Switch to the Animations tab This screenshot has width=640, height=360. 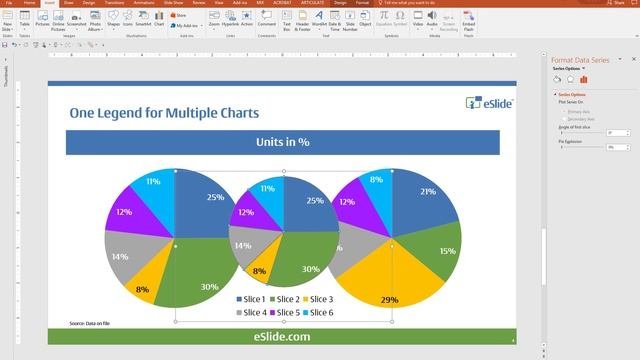144,3
